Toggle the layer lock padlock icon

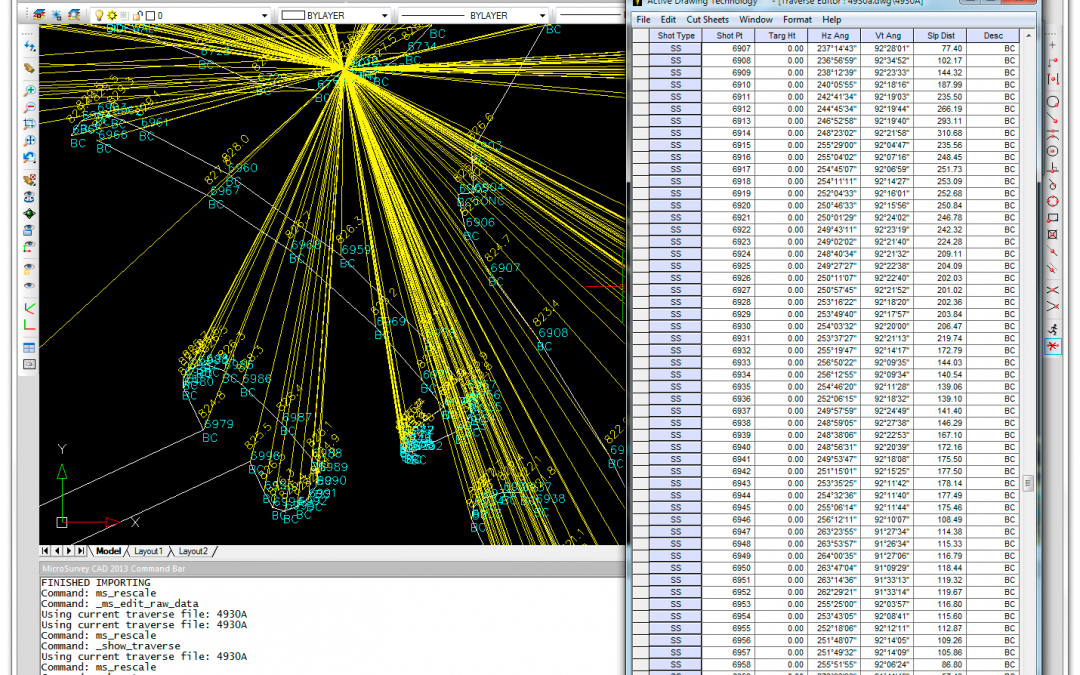click(x=136, y=16)
